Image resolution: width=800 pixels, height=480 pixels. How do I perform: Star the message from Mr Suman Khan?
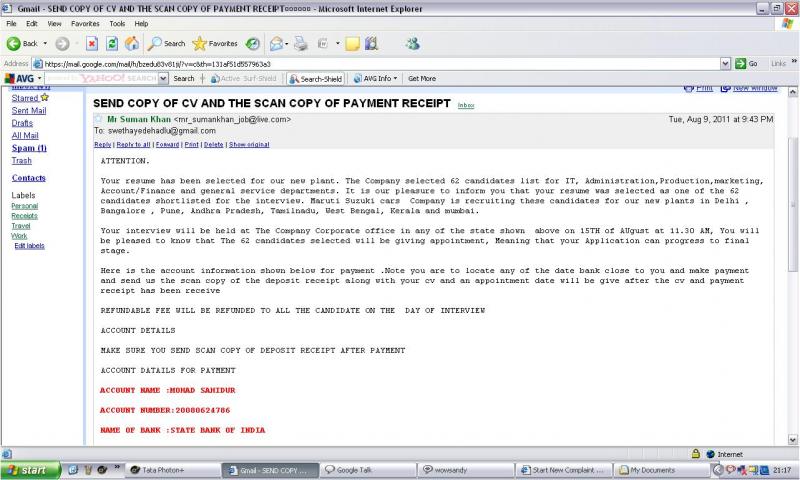click(x=98, y=119)
